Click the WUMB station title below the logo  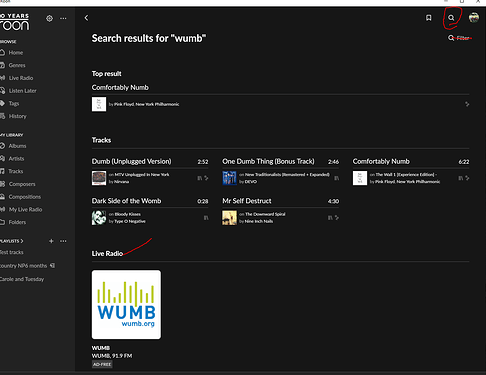[101, 348]
